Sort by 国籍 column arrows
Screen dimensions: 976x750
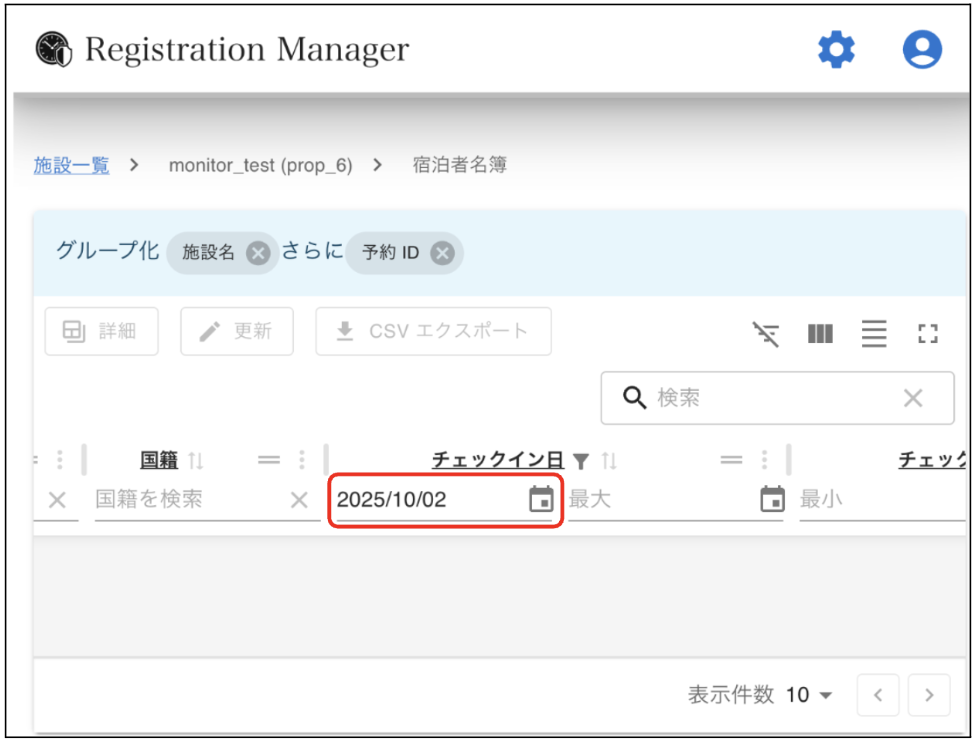point(196,461)
